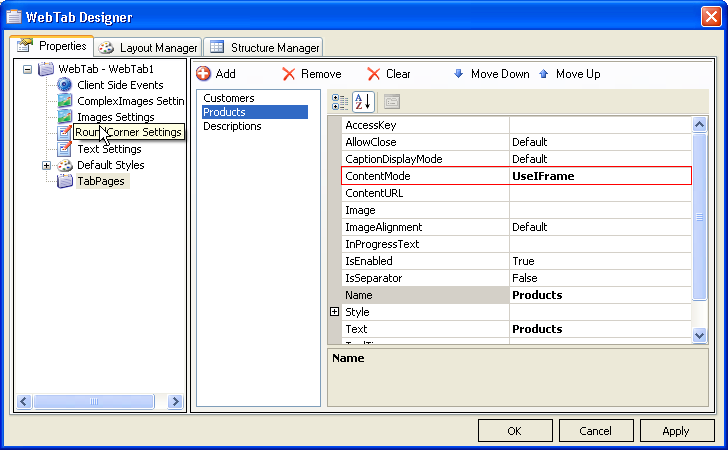Click the Property Pages icon
The width and height of the screenshot is (728, 450).
392,101
